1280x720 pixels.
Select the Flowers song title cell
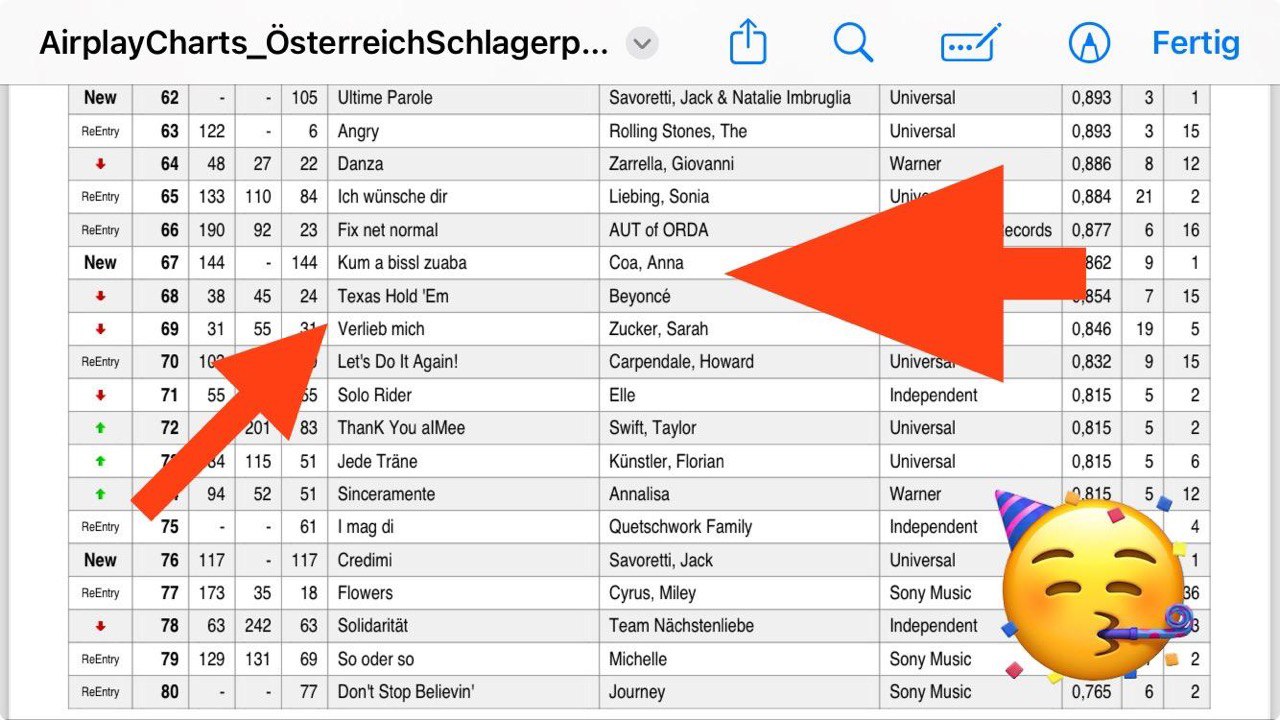(x=463, y=593)
